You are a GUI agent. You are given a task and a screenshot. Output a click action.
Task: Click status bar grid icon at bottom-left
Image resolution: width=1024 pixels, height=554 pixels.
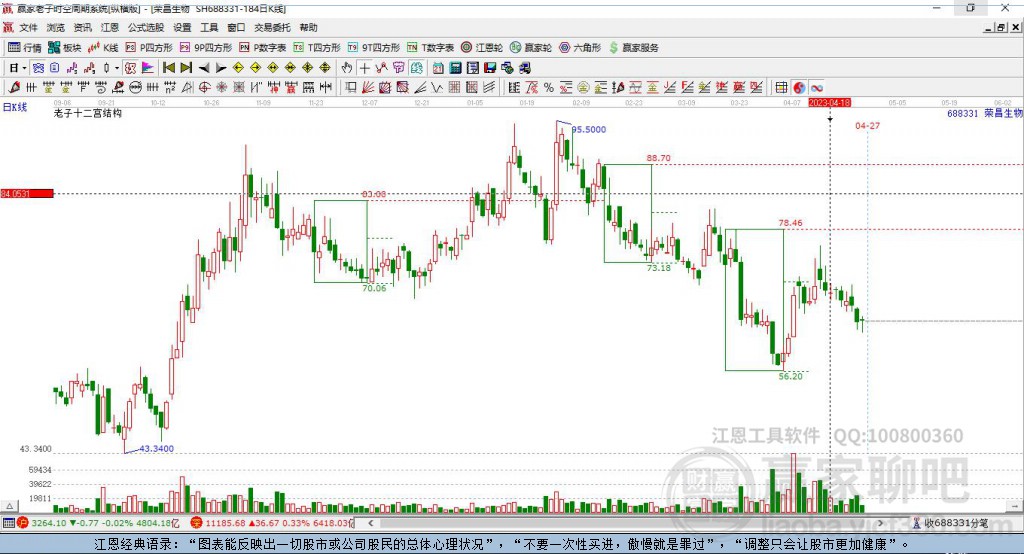[8, 523]
